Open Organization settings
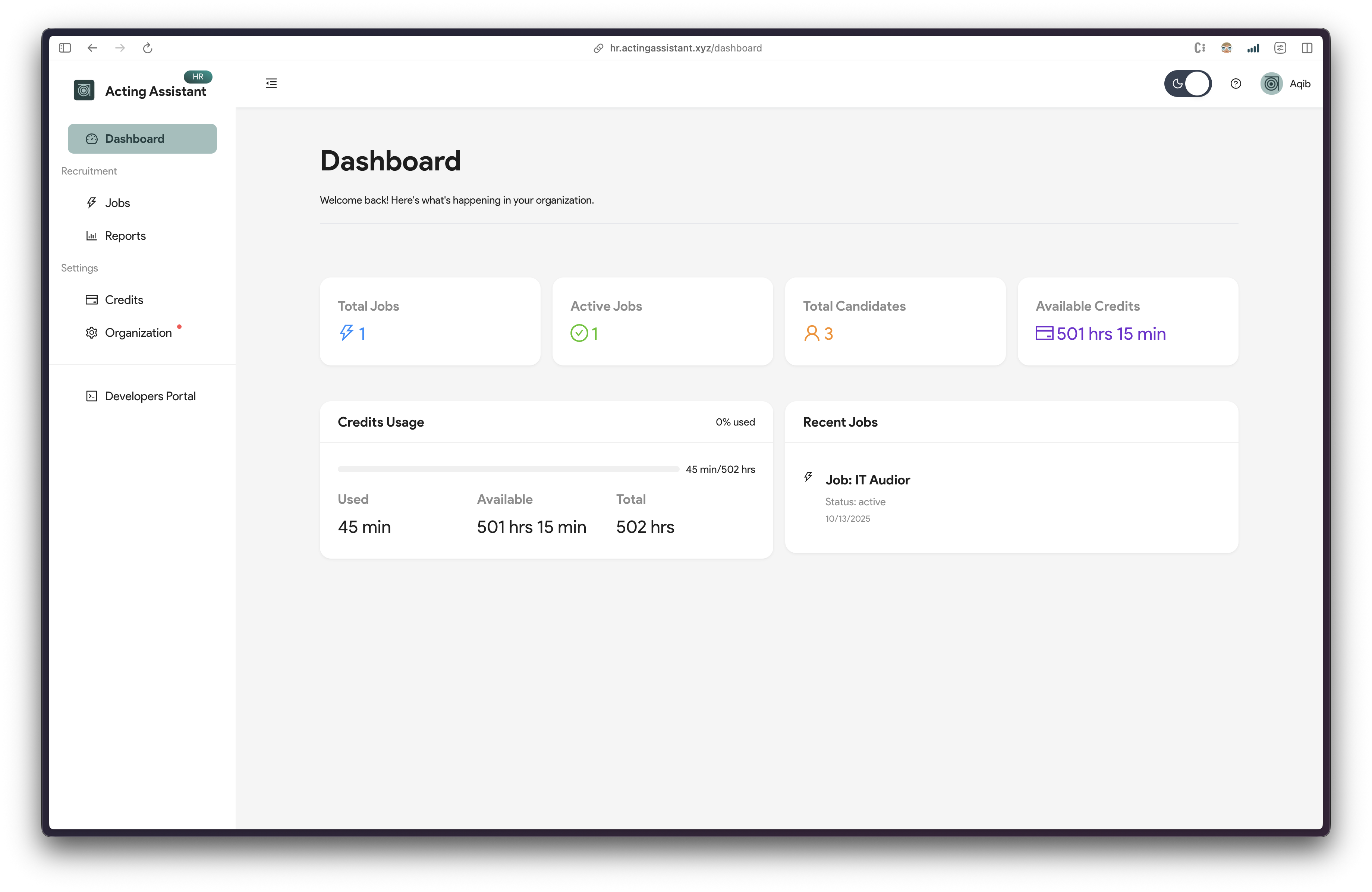The width and height of the screenshot is (1372, 892). (x=138, y=333)
